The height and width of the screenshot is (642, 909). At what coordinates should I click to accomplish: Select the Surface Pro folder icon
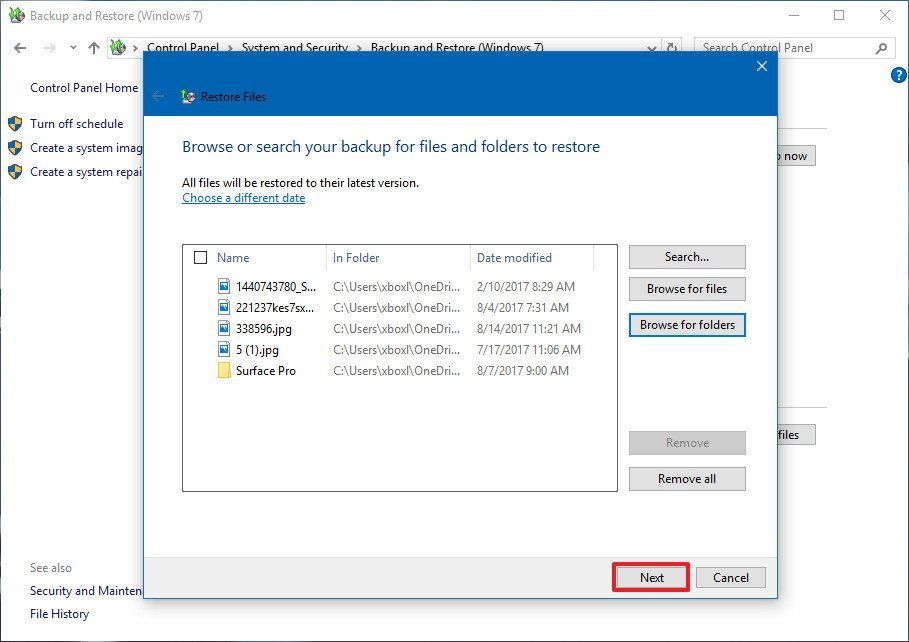224,371
